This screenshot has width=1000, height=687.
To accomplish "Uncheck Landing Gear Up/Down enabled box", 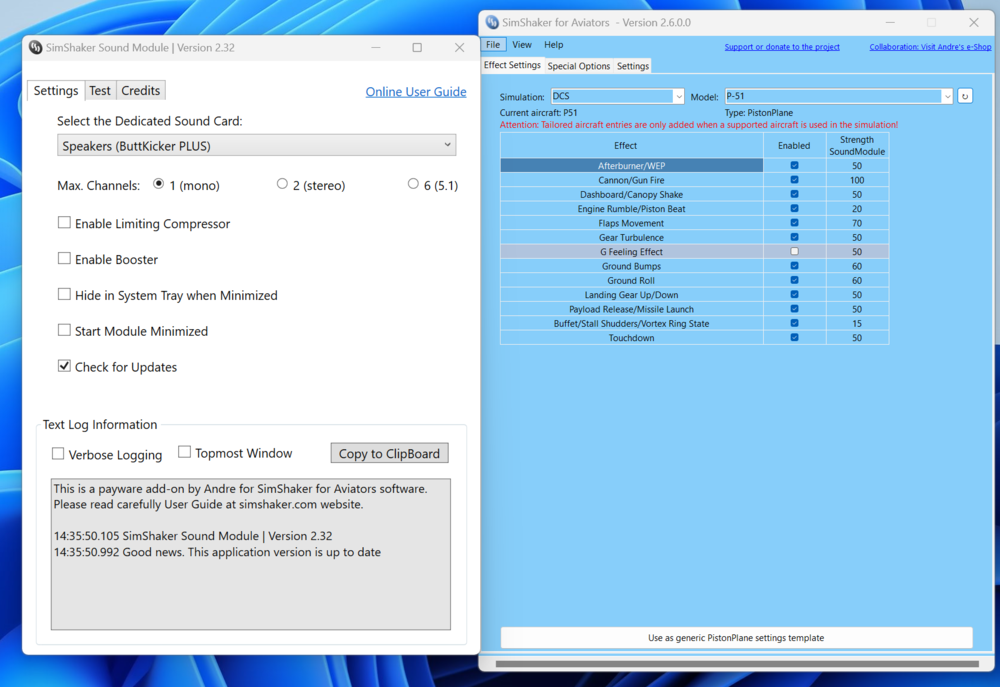I will 794,295.
